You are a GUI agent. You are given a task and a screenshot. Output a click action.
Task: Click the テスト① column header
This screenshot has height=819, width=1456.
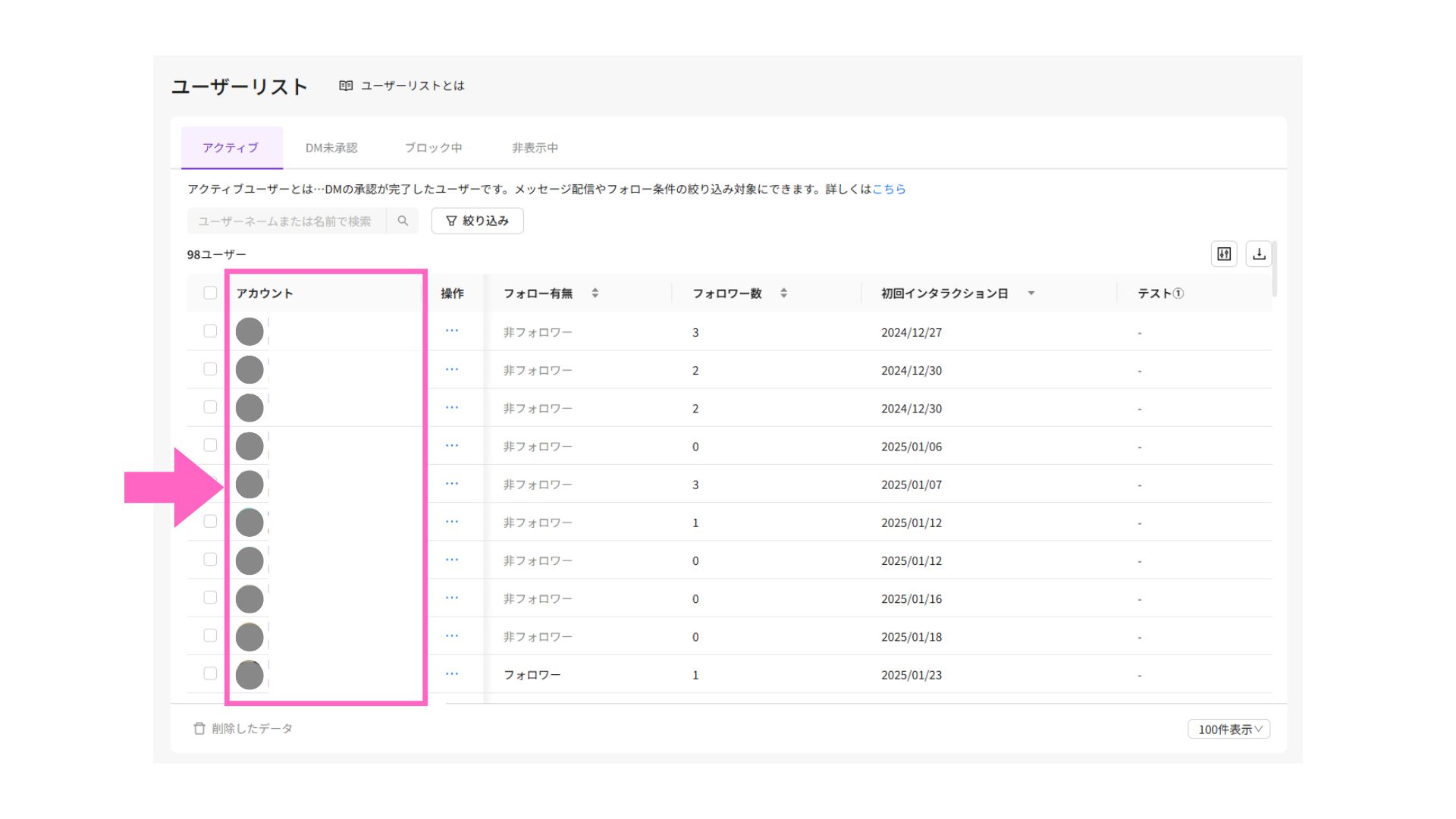(1161, 293)
